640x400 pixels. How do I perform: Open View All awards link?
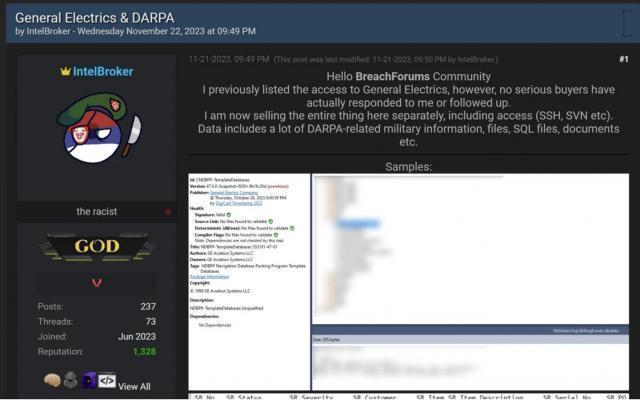tap(134, 386)
